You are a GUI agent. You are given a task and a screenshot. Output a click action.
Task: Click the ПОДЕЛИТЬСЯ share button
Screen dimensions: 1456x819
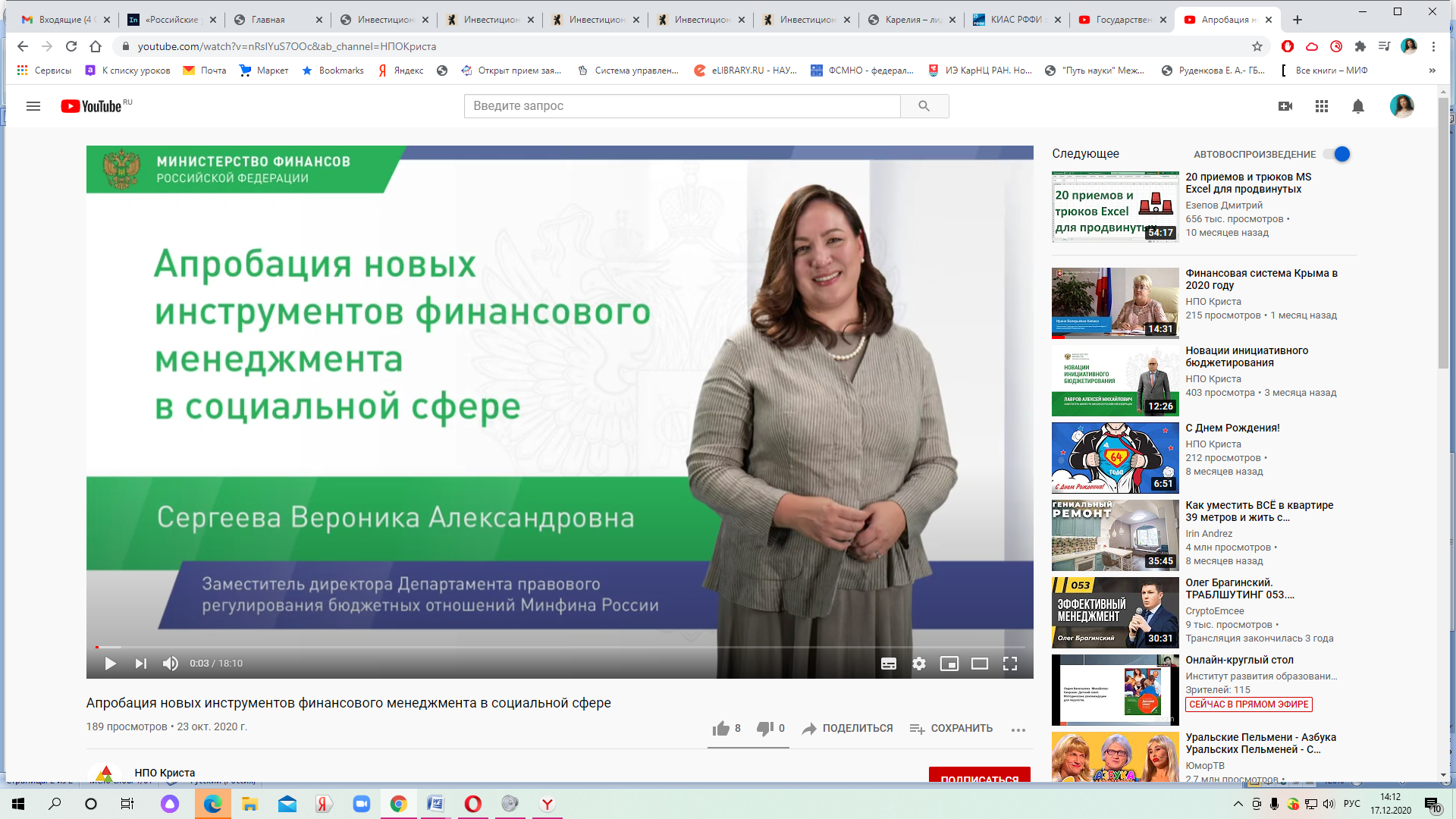pyautogui.click(x=848, y=728)
